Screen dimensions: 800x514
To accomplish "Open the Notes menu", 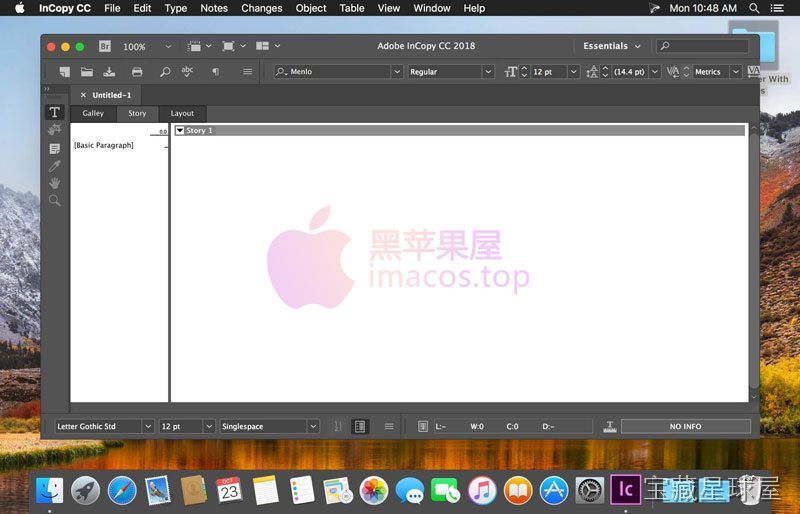I will click(x=214, y=8).
